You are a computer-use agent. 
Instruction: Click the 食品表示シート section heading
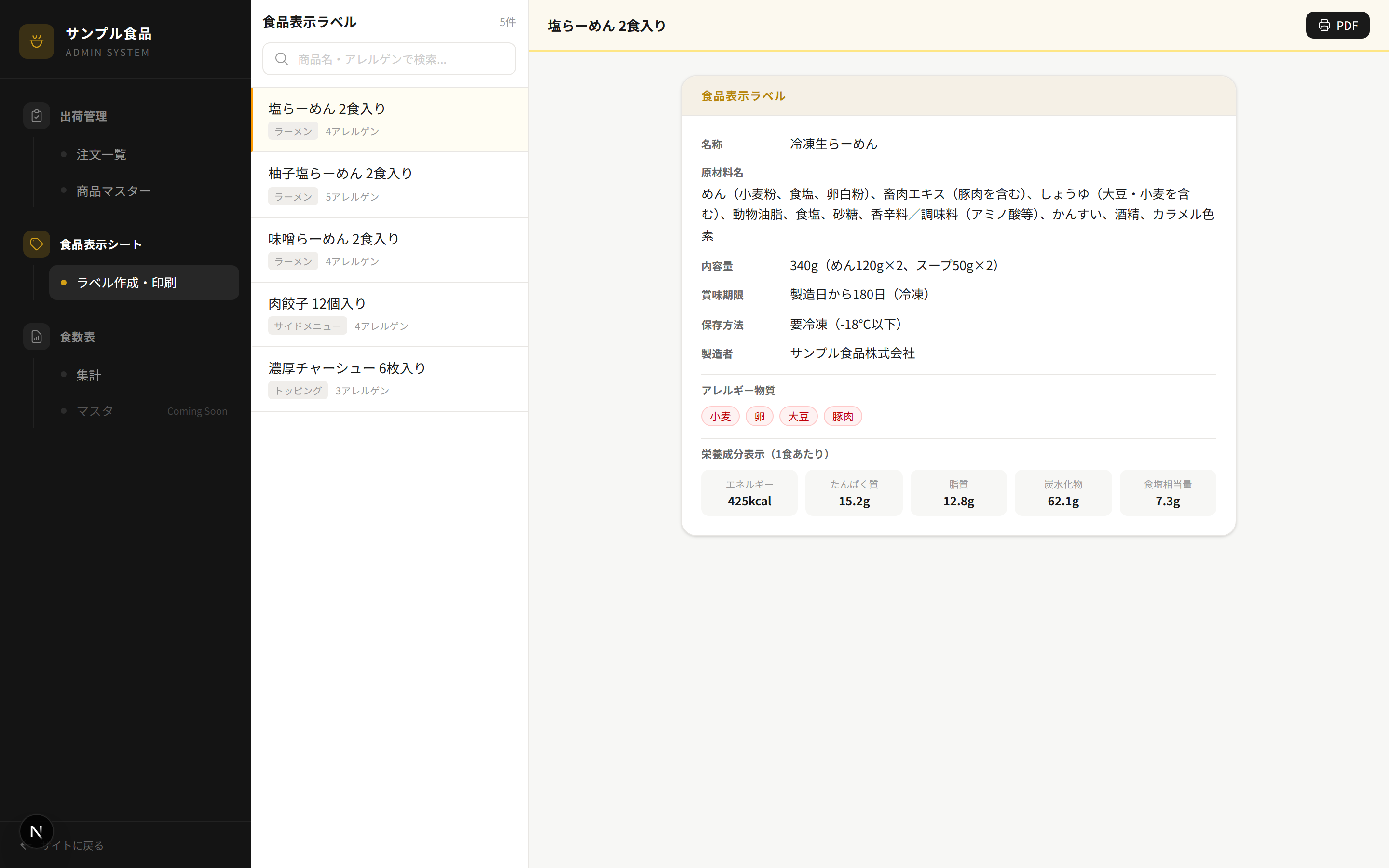(x=101, y=244)
